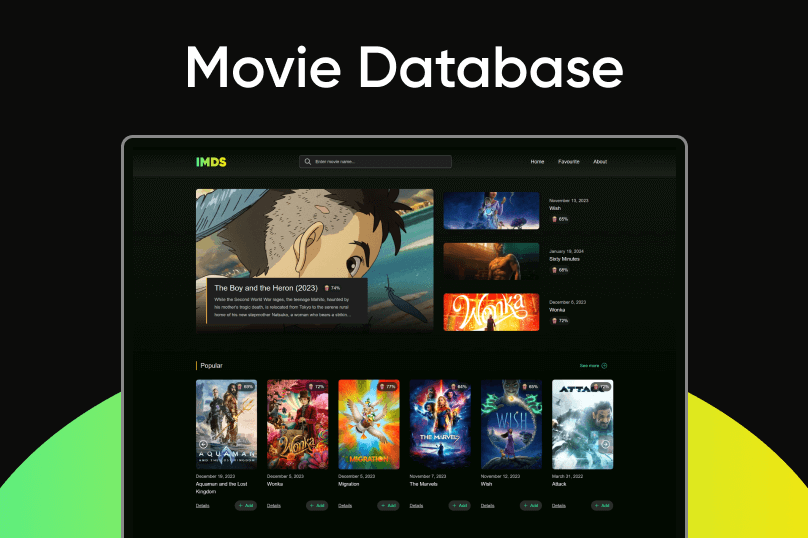Click The Boy and the Heron (2023) title
Viewport: 808px width, 538px height.
266,288
